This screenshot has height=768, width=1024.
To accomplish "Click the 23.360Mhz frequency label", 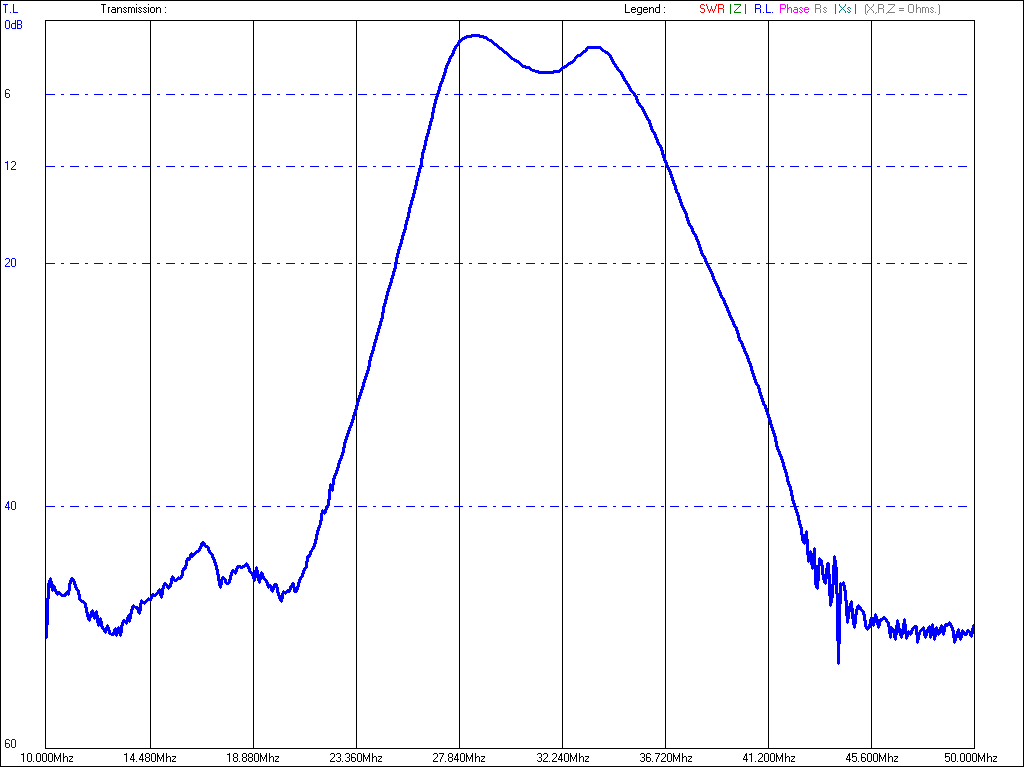I will click(356, 758).
